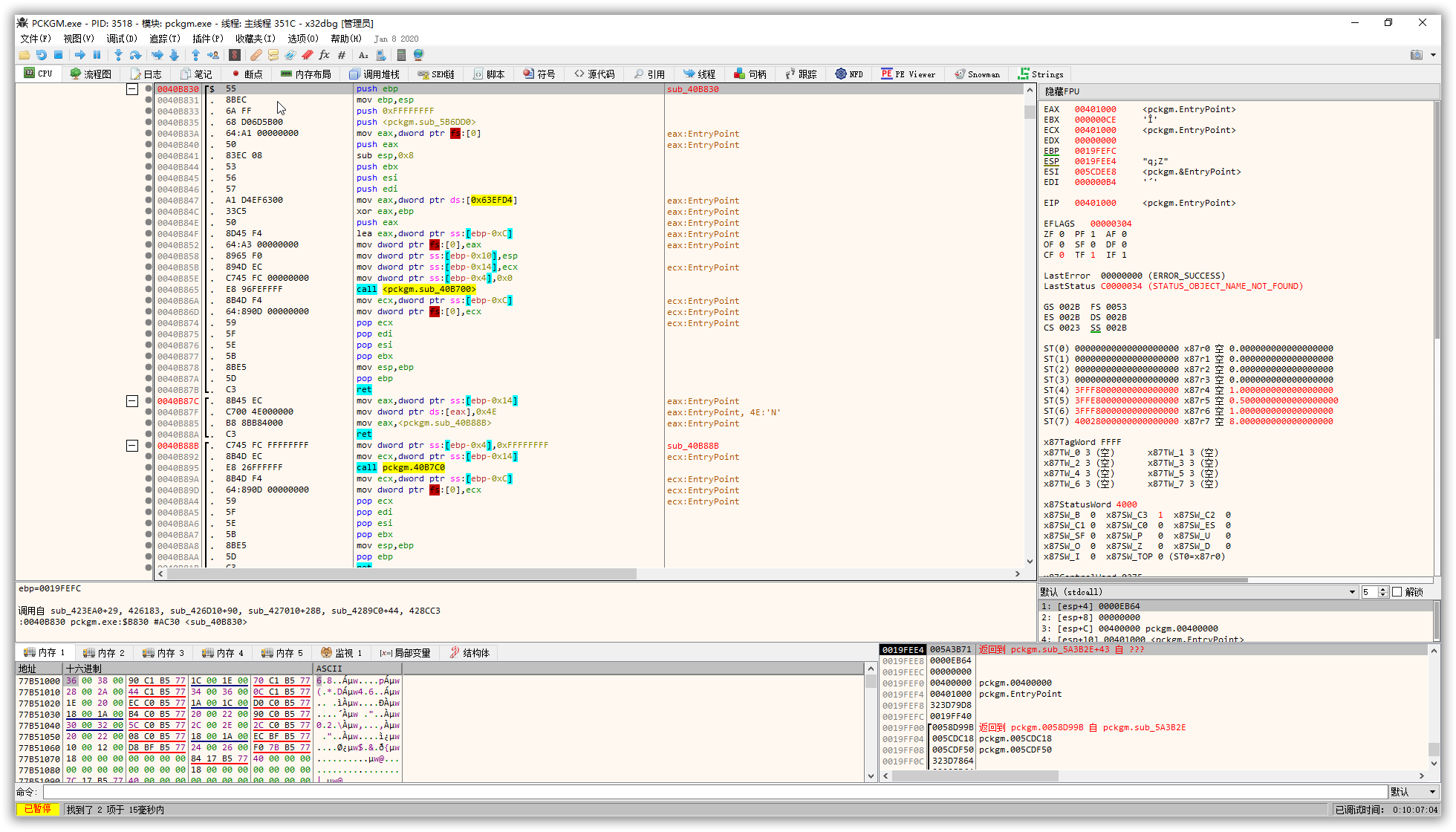Open the 默认 (stdcall) calling convention dropdown
This screenshot has width=1456, height=832.
click(1197, 592)
